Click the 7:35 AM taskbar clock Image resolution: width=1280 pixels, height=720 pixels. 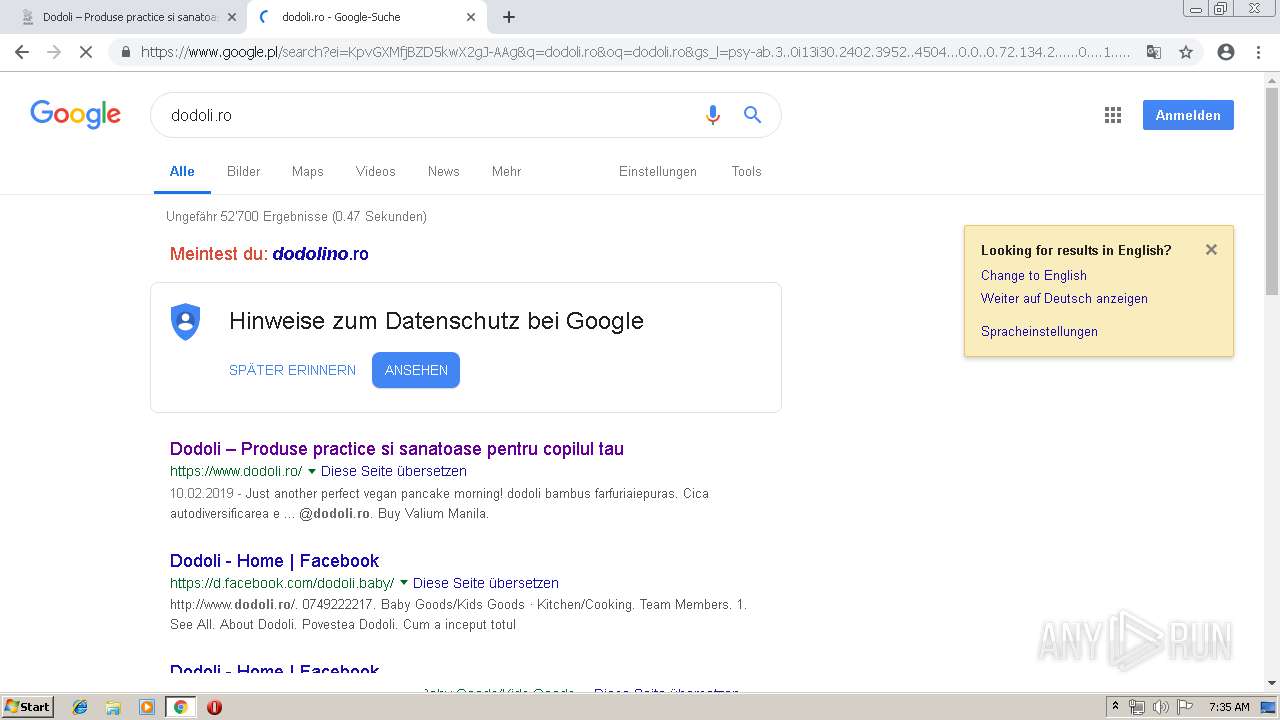coord(1229,707)
